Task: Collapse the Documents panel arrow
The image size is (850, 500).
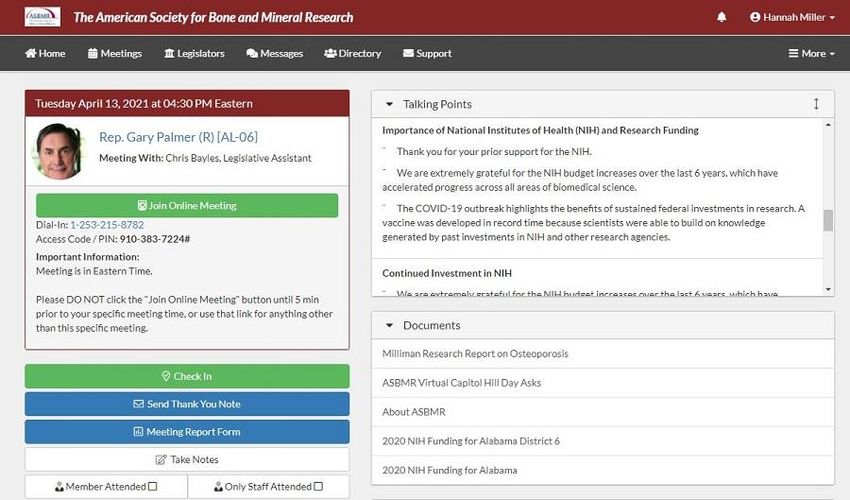Action: click(x=389, y=325)
